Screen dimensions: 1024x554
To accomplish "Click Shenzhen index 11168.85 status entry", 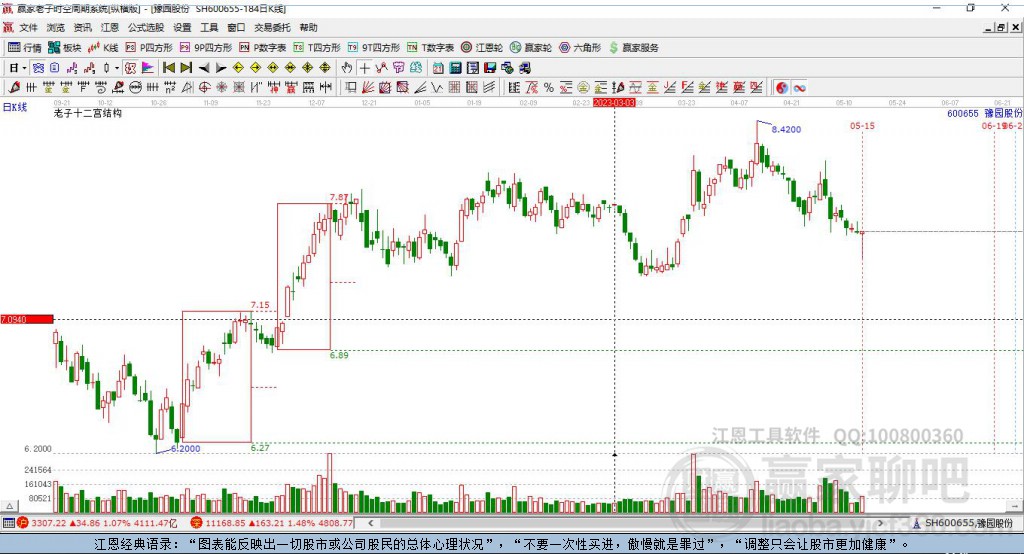I will (272, 523).
